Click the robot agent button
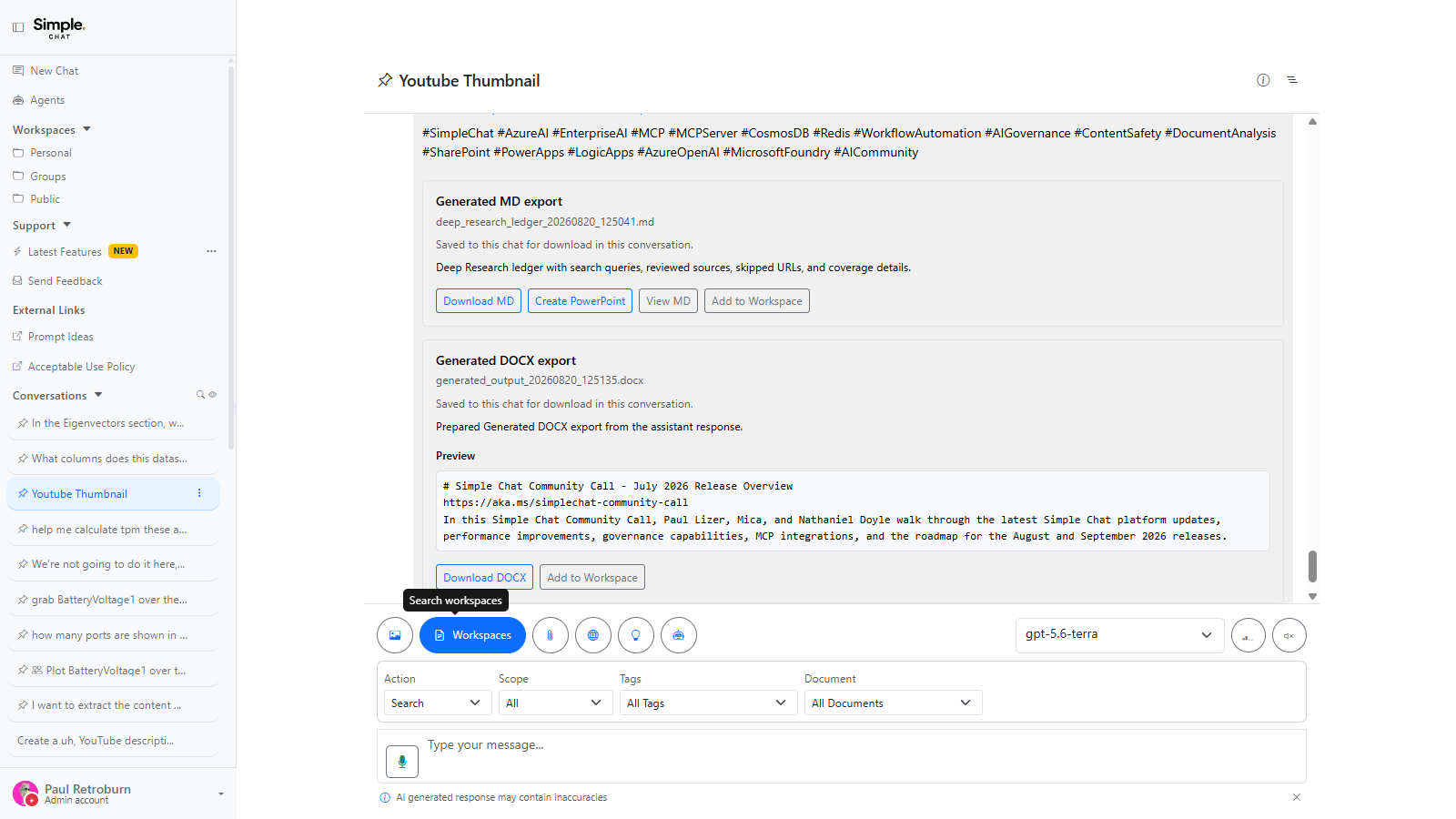 tap(679, 635)
